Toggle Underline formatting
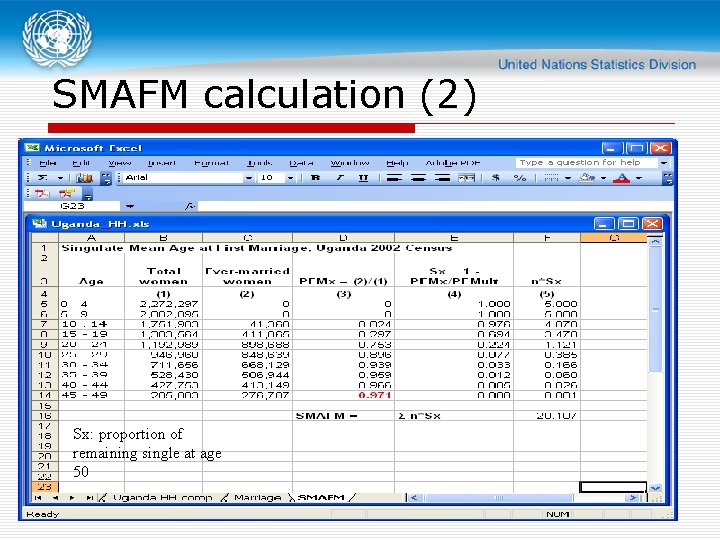 click(363, 178)
